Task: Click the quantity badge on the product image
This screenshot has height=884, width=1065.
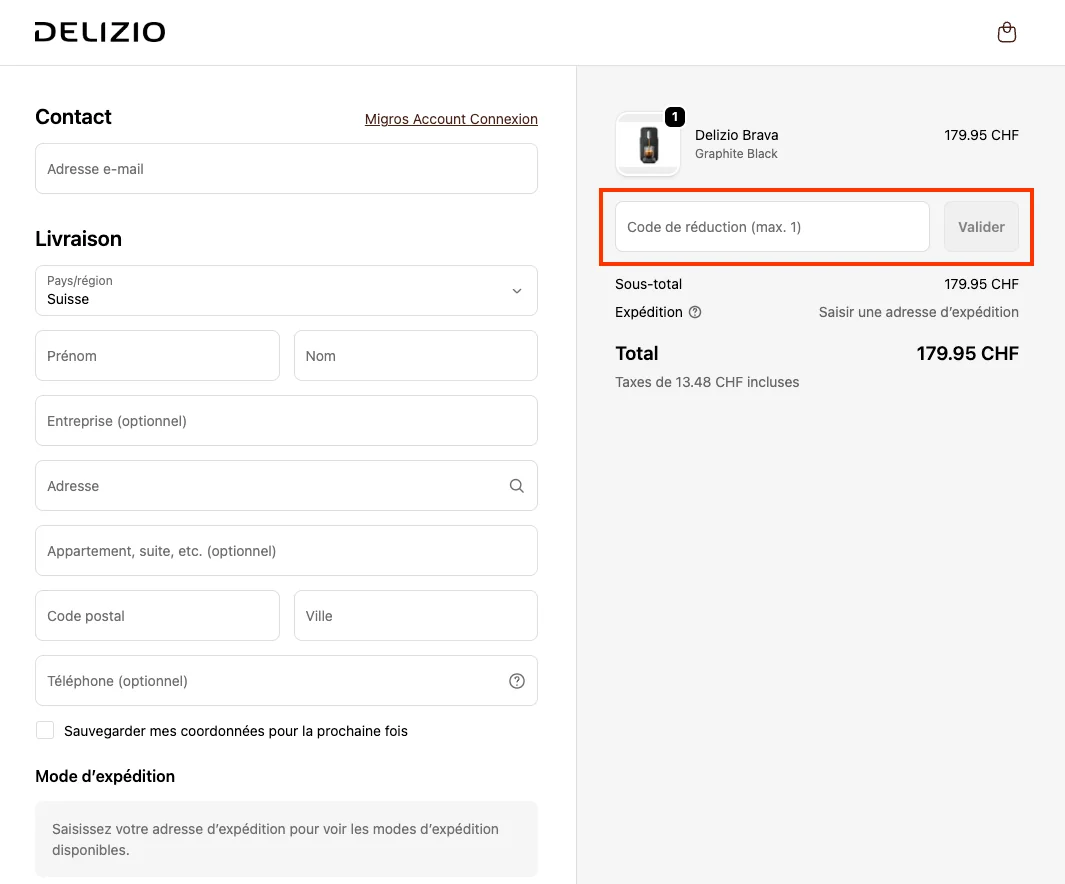Action: click(676, 117)
